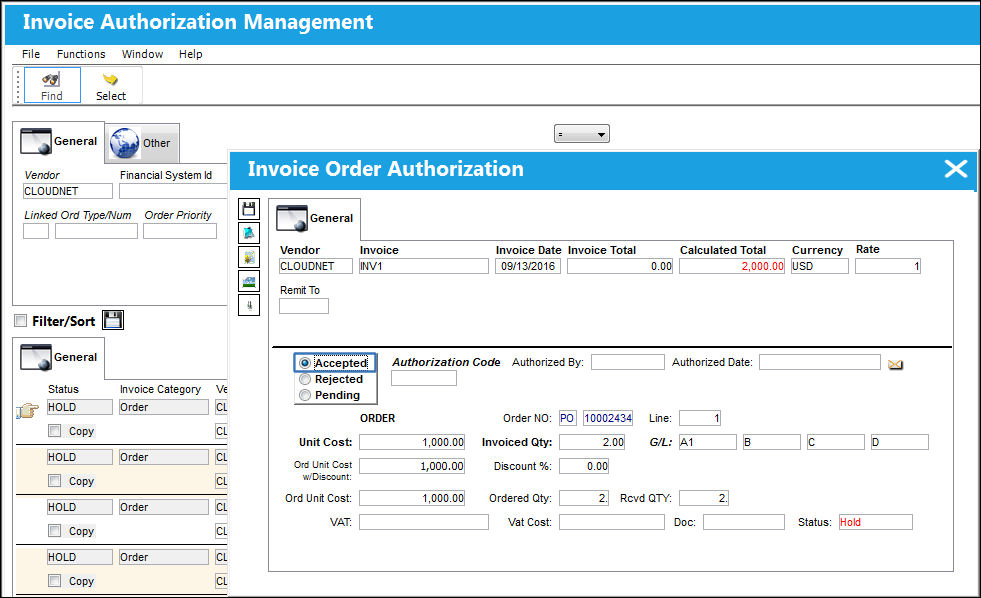
Task: Click the yellow star document icon in the side toolbar
Action: click(x=249, y=256)
